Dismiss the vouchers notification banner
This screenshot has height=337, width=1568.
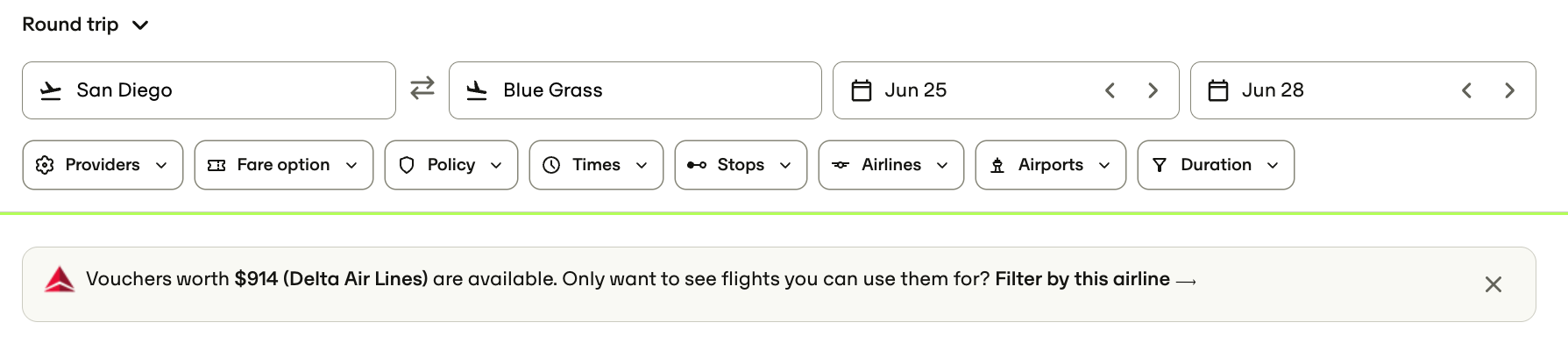(x=1494, y=284)
